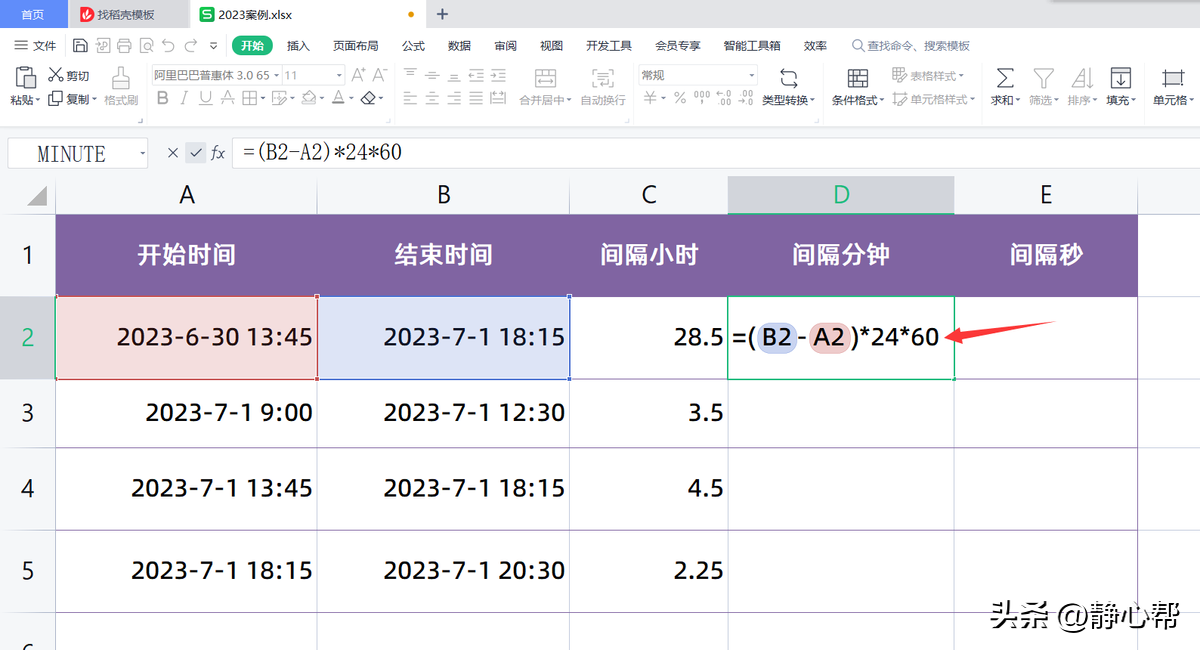Click the Sort (排序) icon
The height and width of the screenshot is (650, 1200).
click(x=1082, y=78)
